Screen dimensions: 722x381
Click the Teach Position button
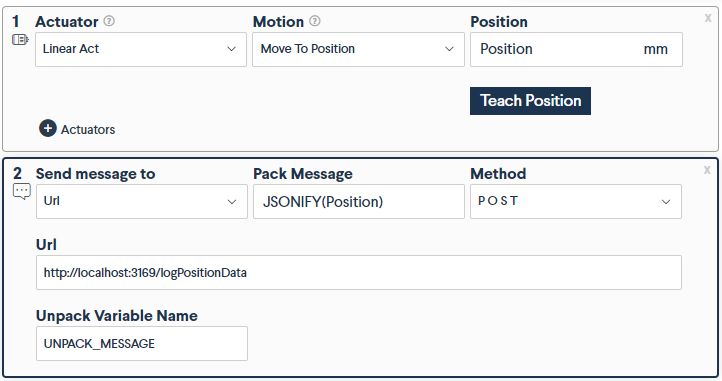530,101
